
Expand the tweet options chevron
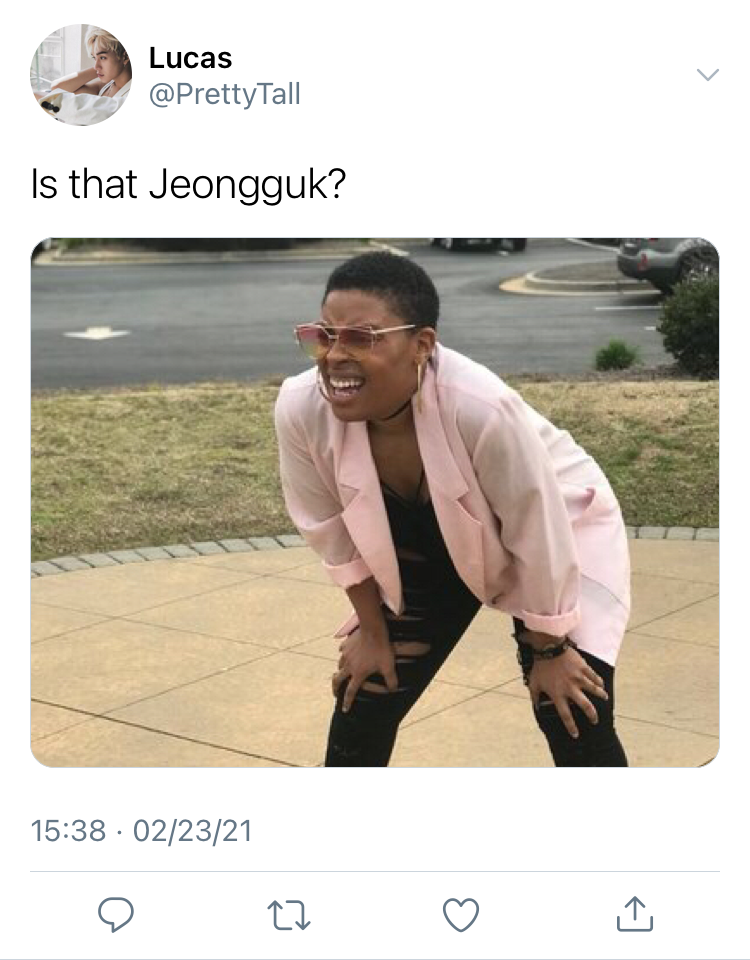tap(708, 75)
